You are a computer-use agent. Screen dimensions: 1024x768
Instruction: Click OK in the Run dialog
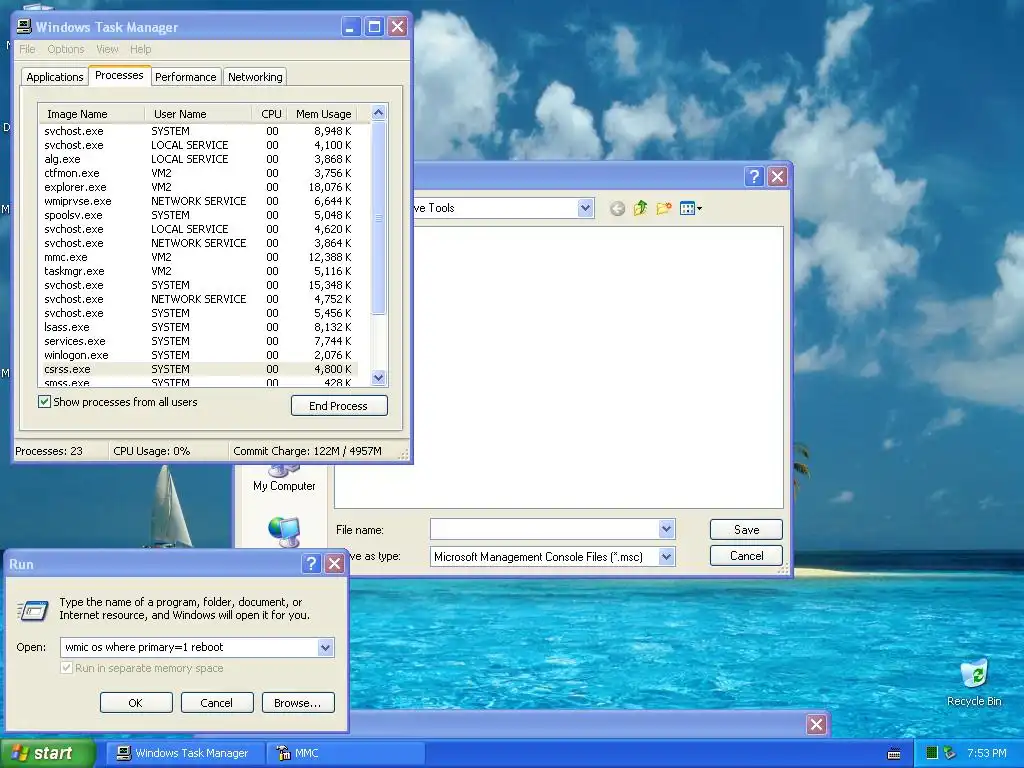pos(136,703)
